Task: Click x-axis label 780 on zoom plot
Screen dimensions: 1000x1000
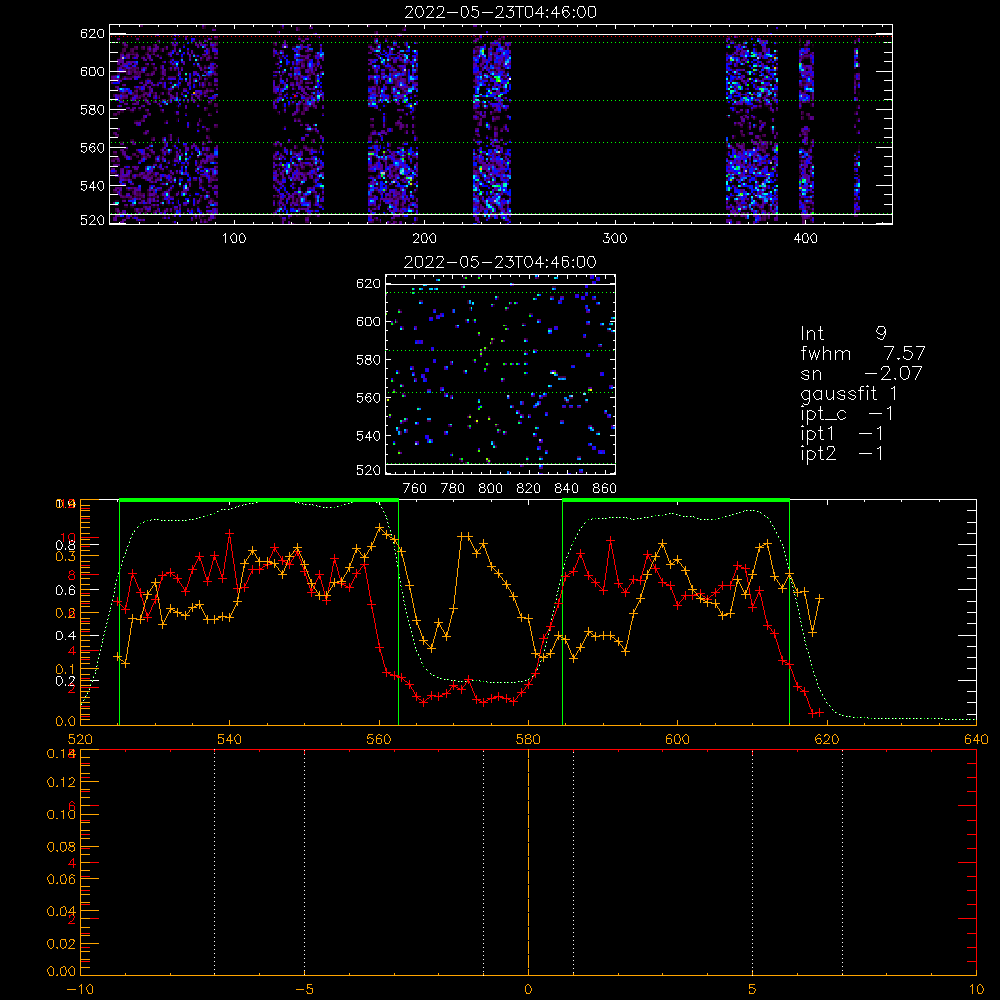Action: pos(453,489)
